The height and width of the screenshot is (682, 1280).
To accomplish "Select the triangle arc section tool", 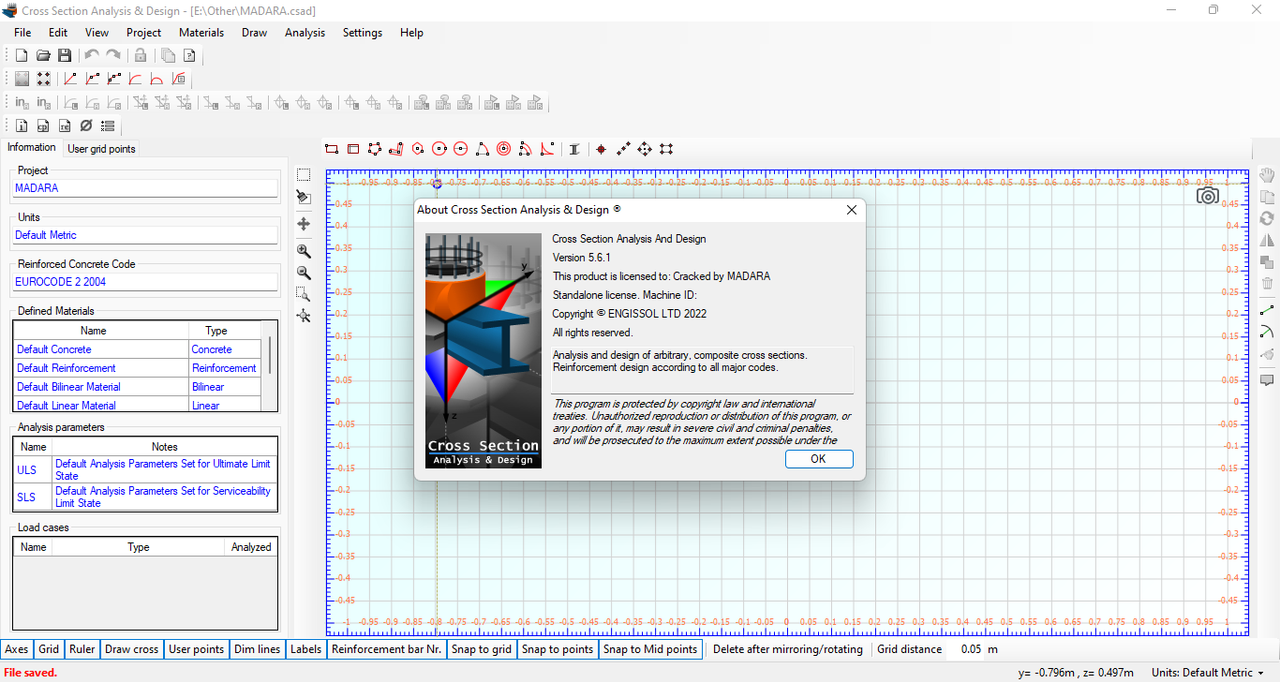I will (482, 149).
